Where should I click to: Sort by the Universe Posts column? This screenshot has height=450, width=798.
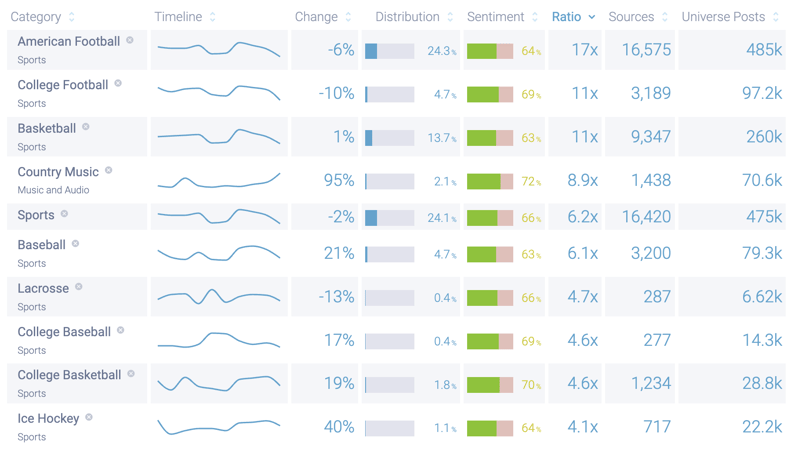pyautogui.click(x=730, y=17)
